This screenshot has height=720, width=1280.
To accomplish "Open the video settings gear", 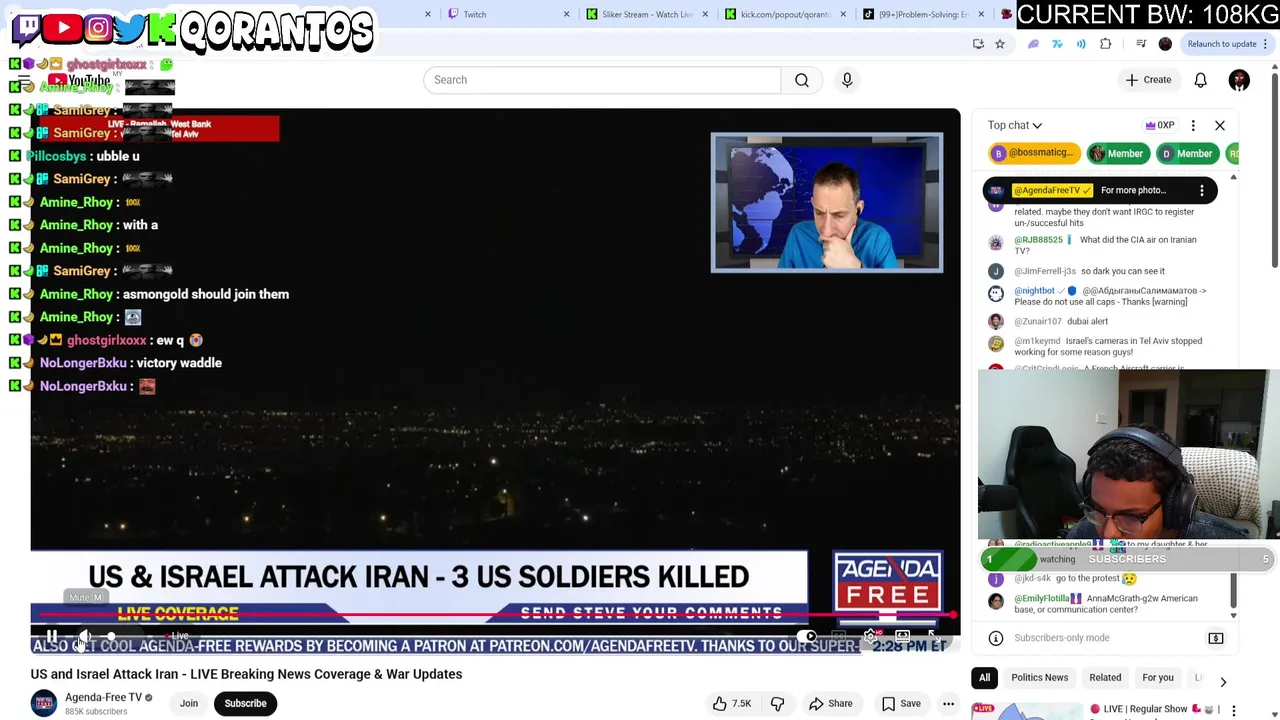I will 870,636.
